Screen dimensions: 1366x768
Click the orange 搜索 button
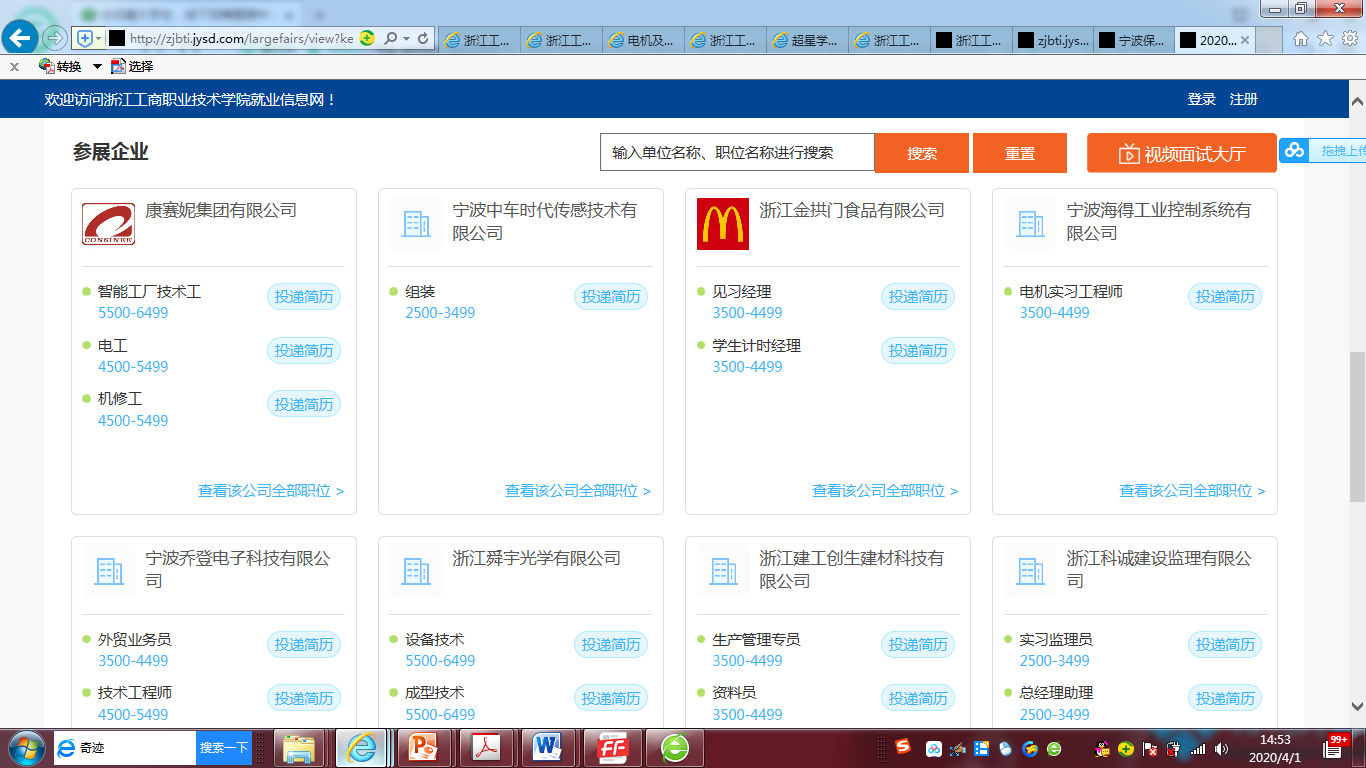(921, 153)
